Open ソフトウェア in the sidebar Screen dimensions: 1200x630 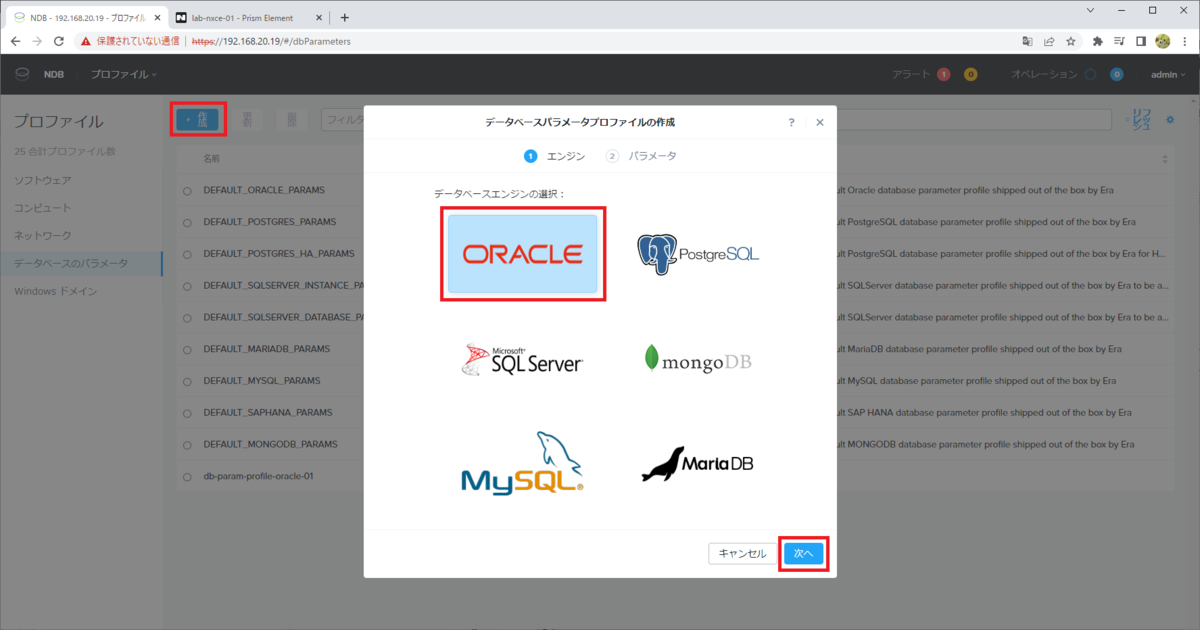pos(43,180)
